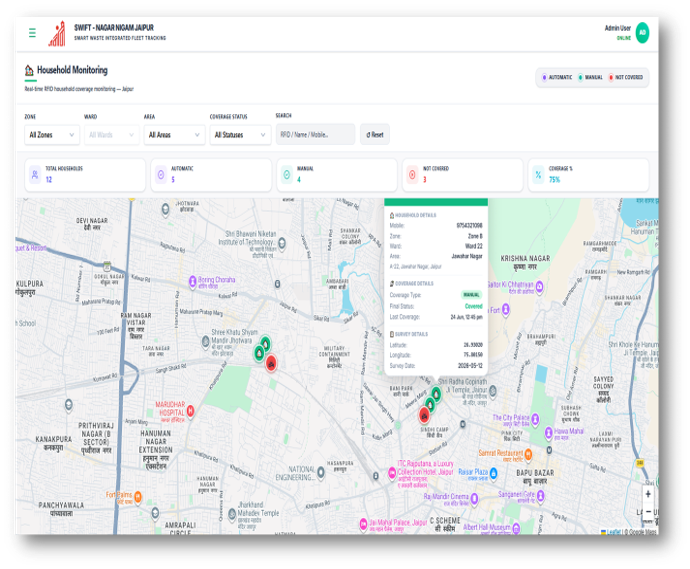Select the green marker below the popup tip

[436, 393]
